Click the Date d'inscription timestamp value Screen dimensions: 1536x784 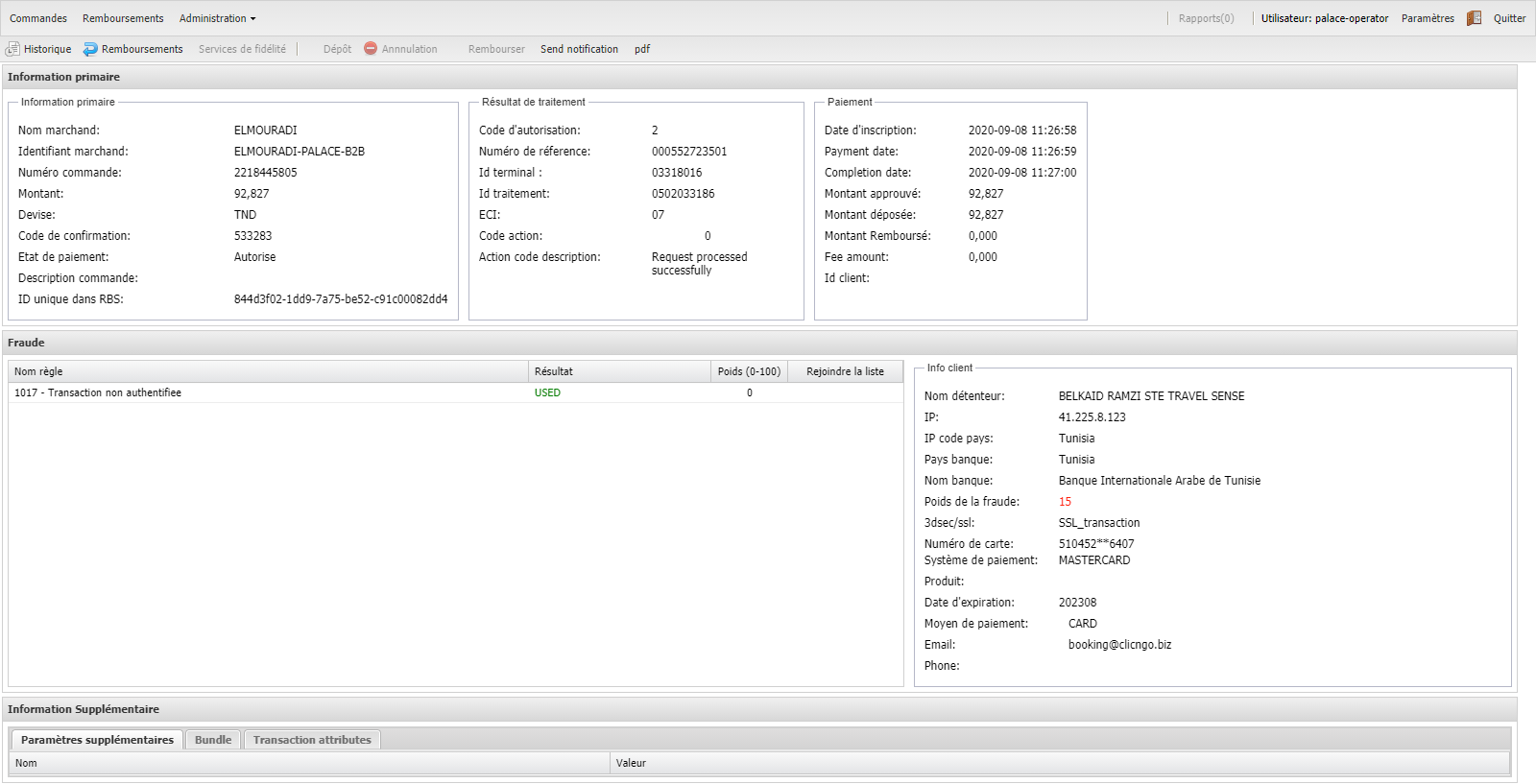[x=1022, y=131]
